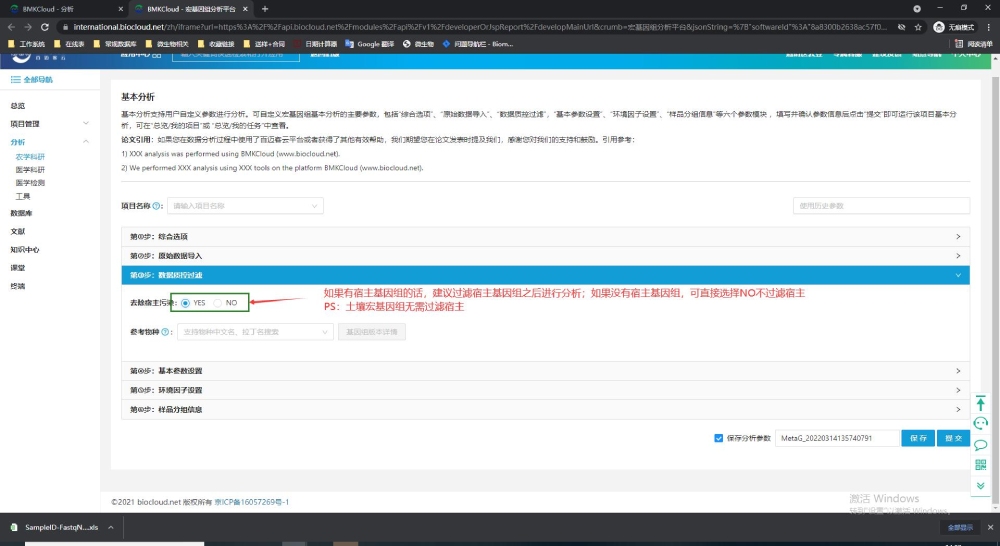Expand the 样品分组信息 step section
1000x546 pixels.
tap(545, 409)
